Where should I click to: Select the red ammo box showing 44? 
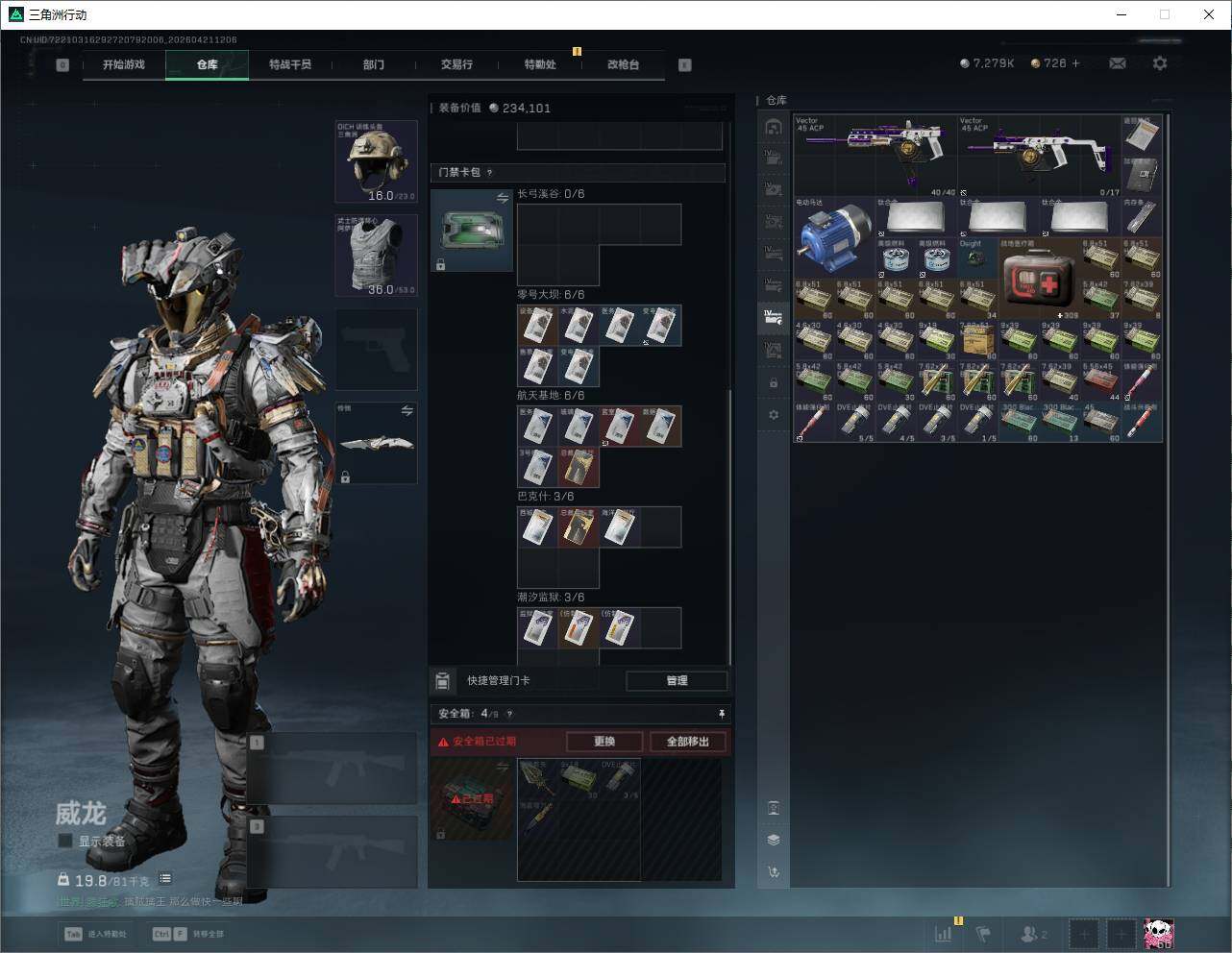point(1100,380)
